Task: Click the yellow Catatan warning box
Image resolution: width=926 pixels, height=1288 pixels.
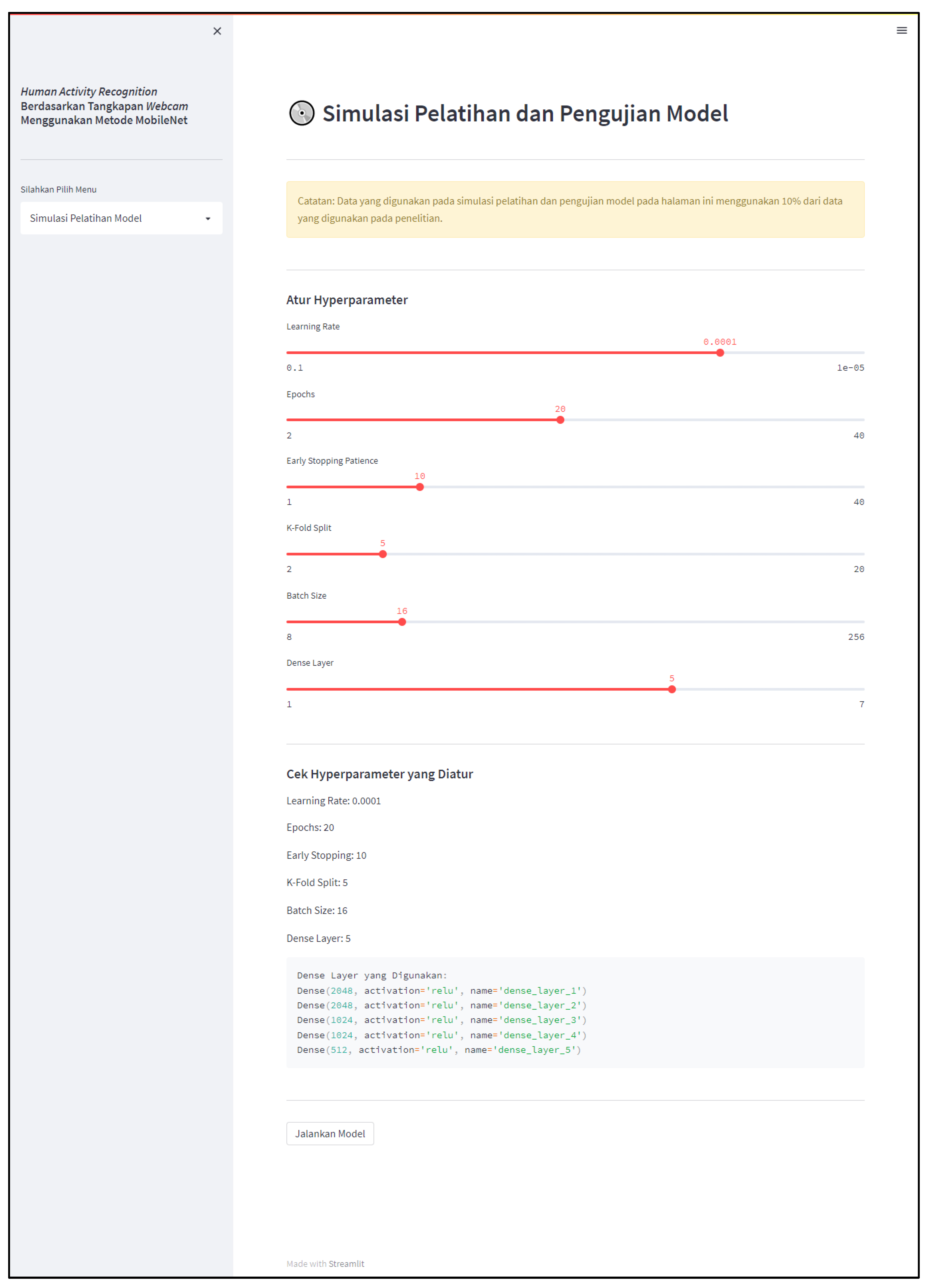Action: click(575, 210)
